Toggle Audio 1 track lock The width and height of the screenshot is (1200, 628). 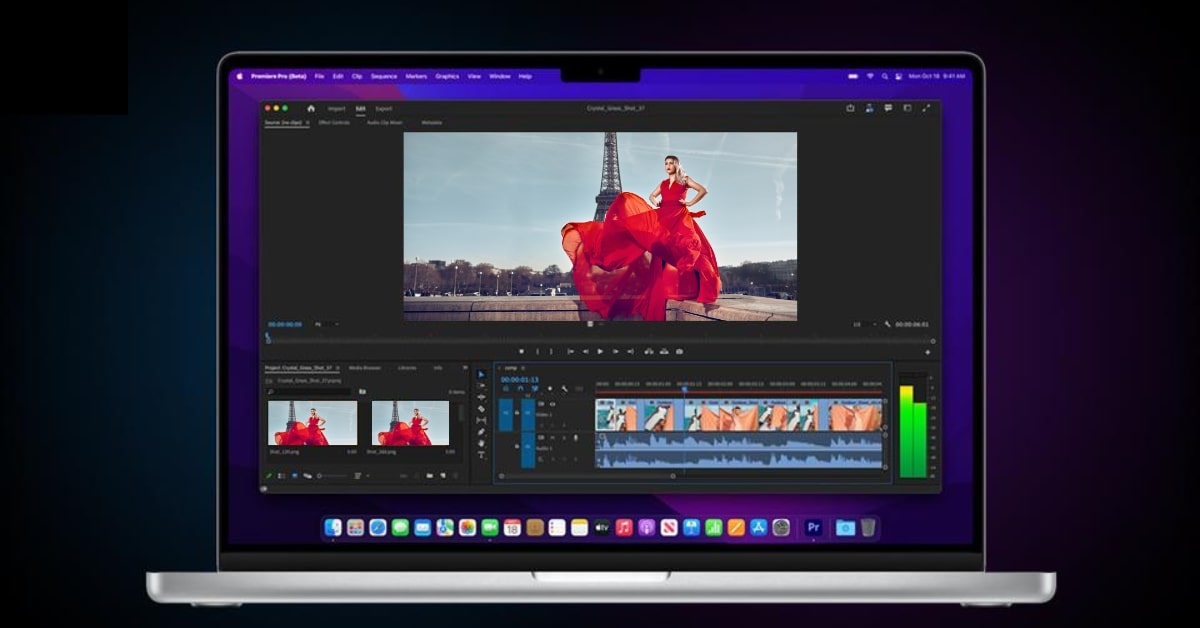pos(517,446)
